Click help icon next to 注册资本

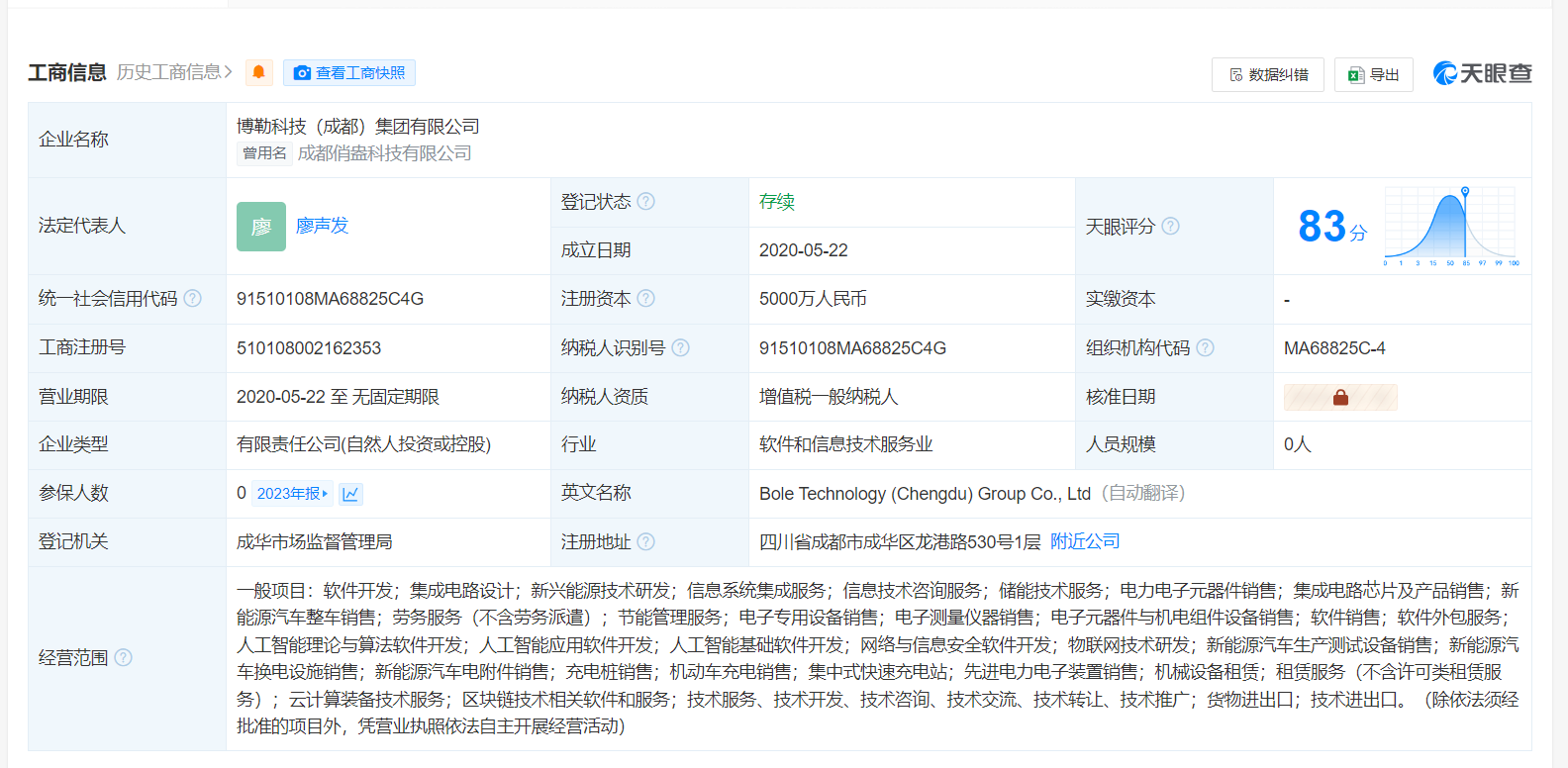point(646,298)
